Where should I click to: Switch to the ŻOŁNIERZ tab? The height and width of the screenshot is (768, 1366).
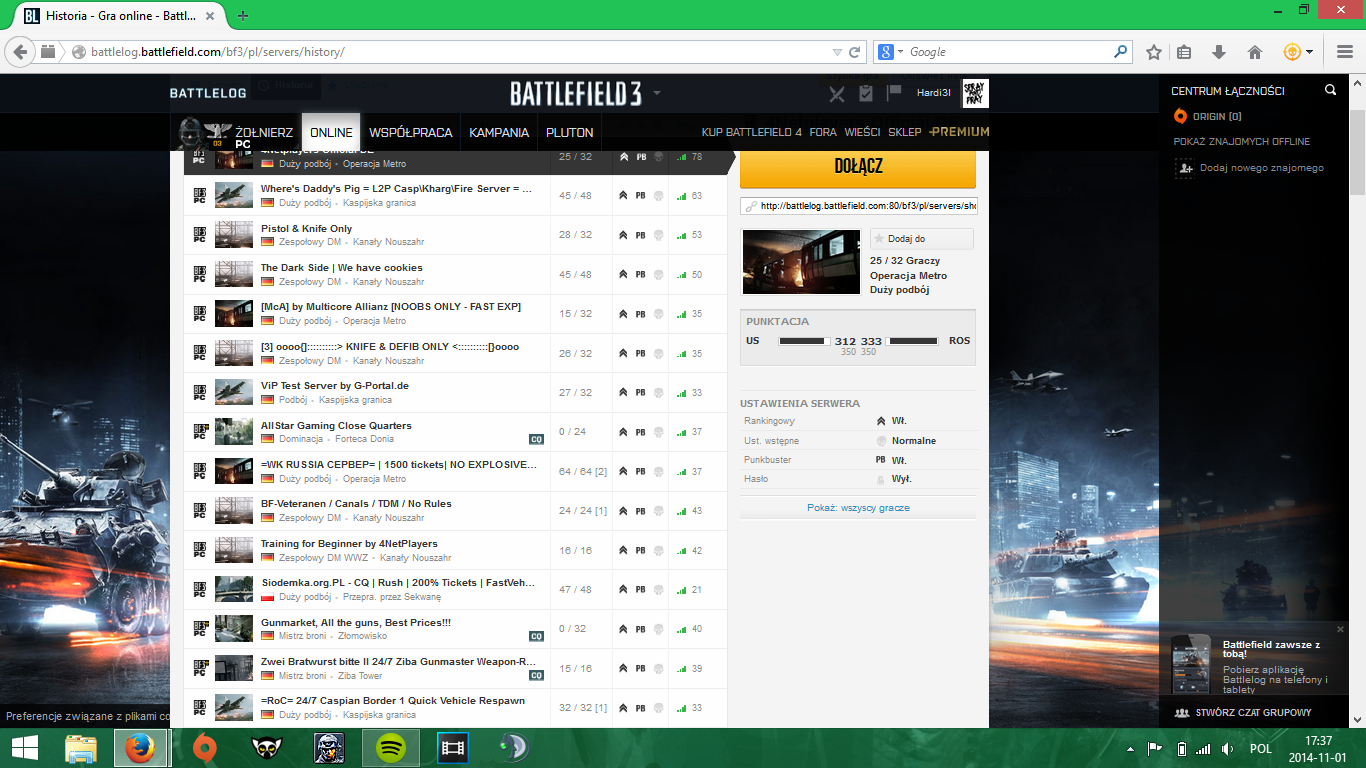(x=264, y=132)
